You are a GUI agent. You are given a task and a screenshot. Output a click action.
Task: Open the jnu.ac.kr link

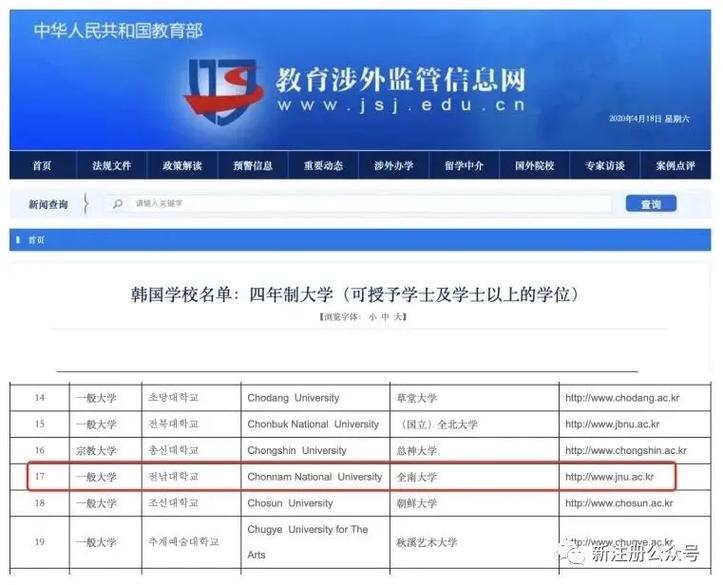pyautogui.click(x=610, y=477)
